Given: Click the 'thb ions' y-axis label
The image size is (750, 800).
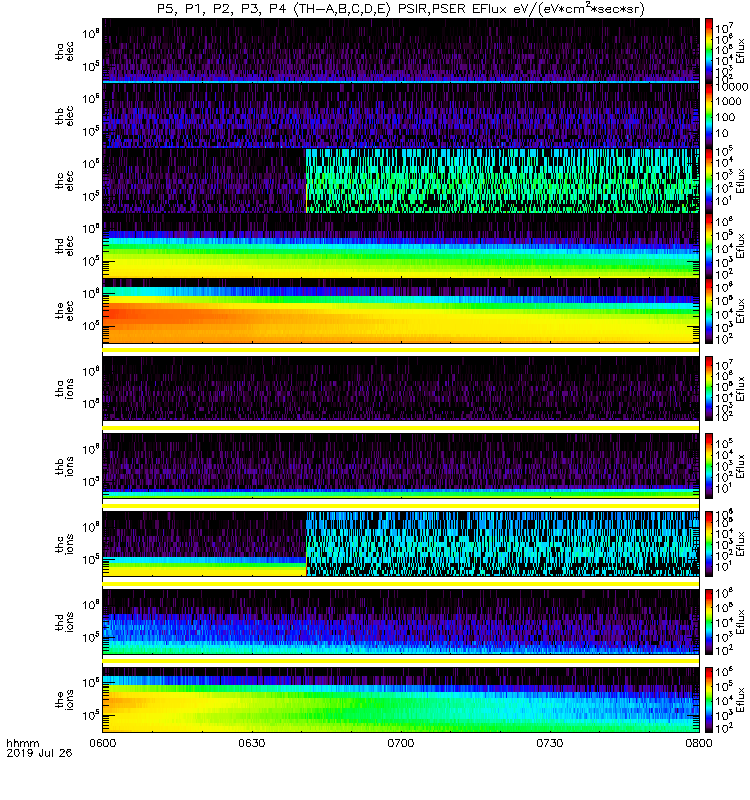Looking at the screenshot, I should click(64, 466).
